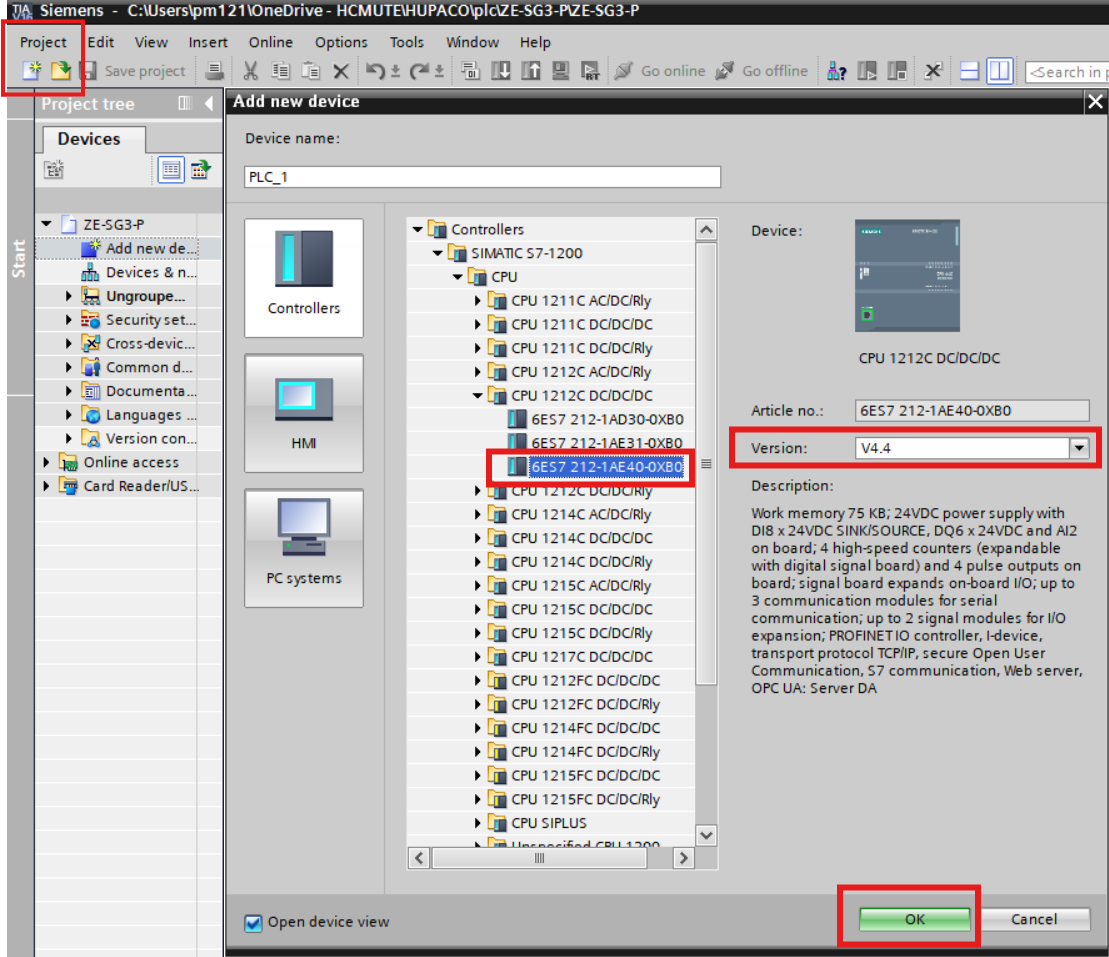This screenshot has width=1109, height=957.
Task: Click Go online in the toolbar
Action: 660,71
